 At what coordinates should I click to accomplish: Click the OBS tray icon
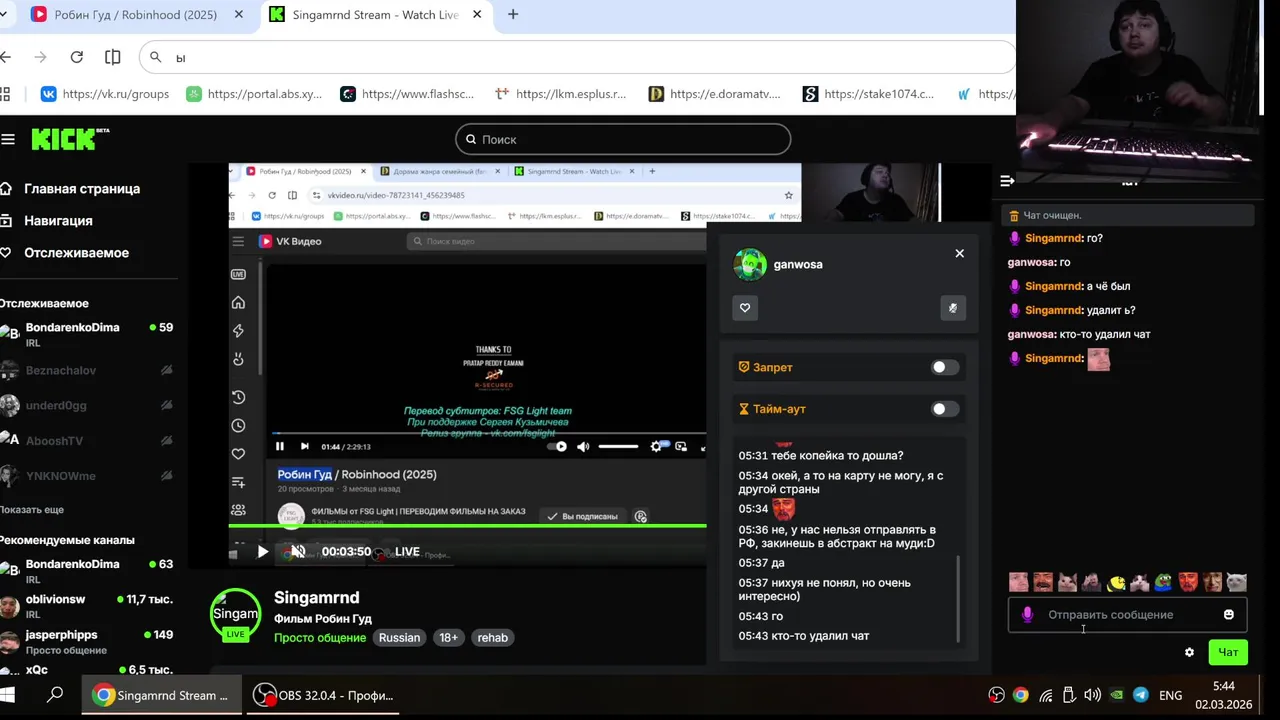pyautogui.click(x=996, y=695)
